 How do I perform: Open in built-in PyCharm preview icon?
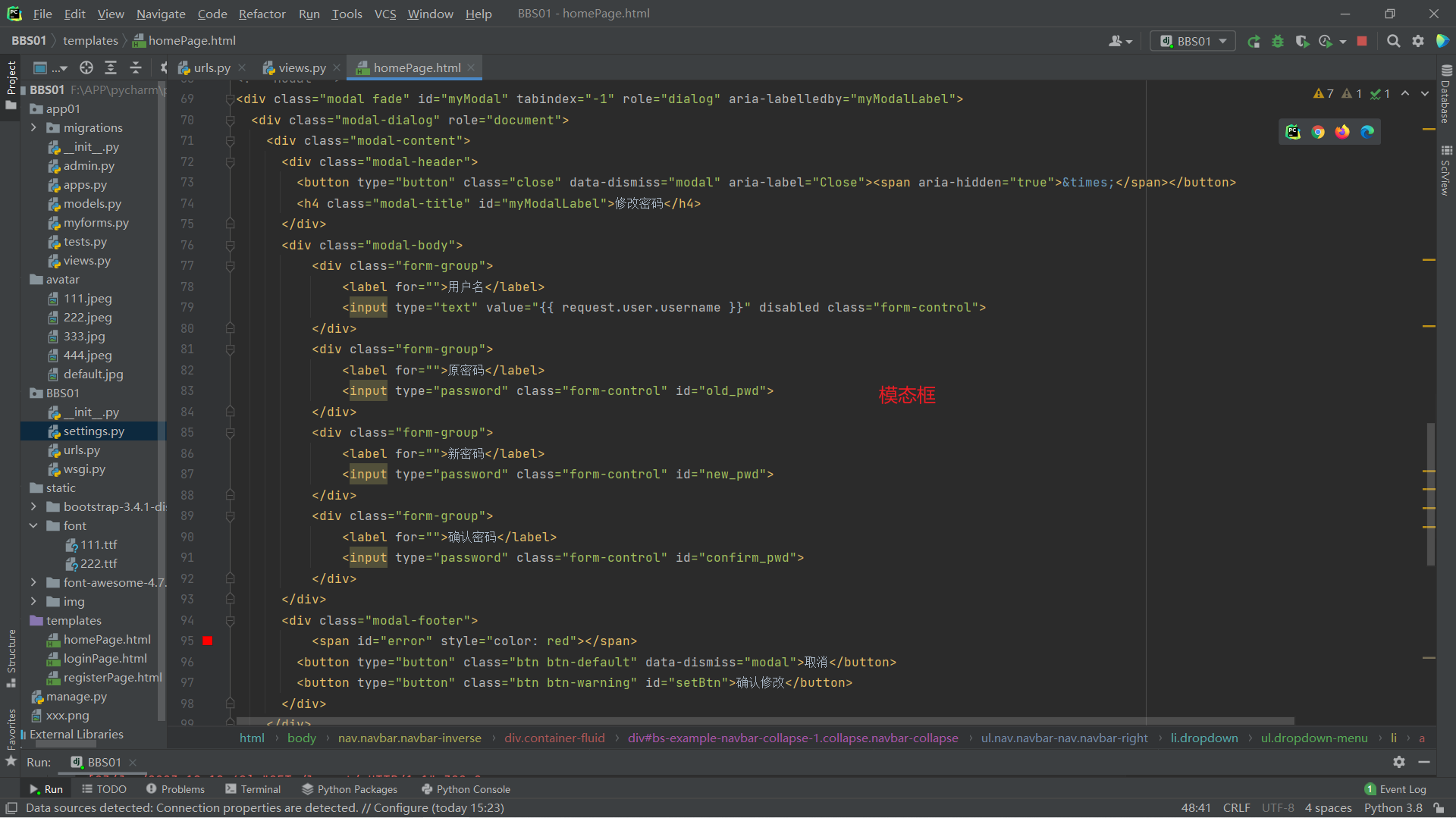[1293, 132]
